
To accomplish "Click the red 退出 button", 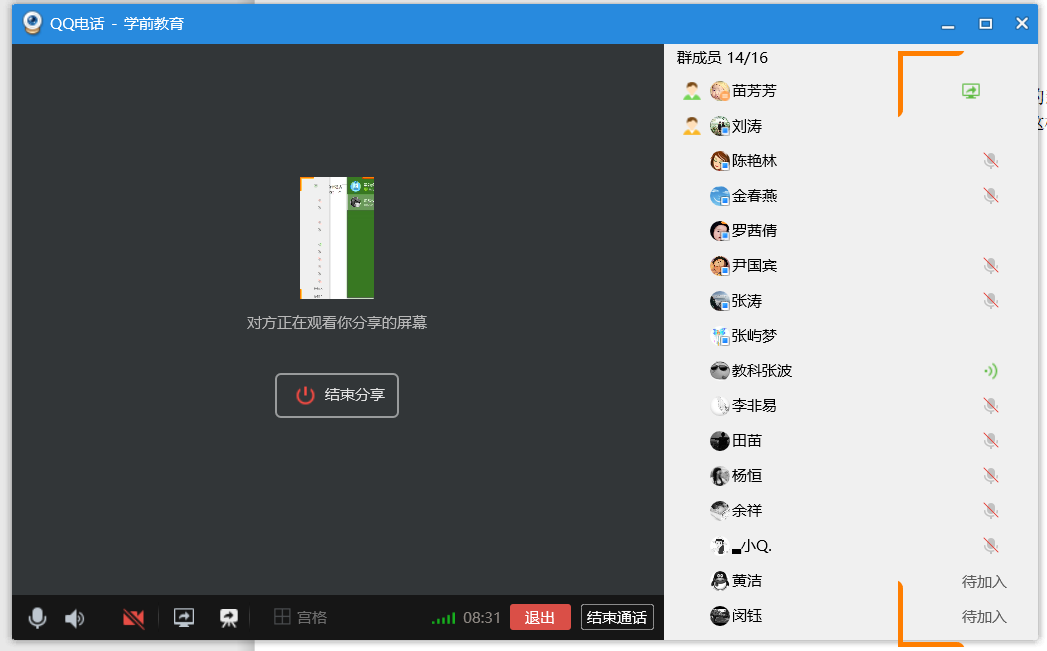I will click(540, 618).
